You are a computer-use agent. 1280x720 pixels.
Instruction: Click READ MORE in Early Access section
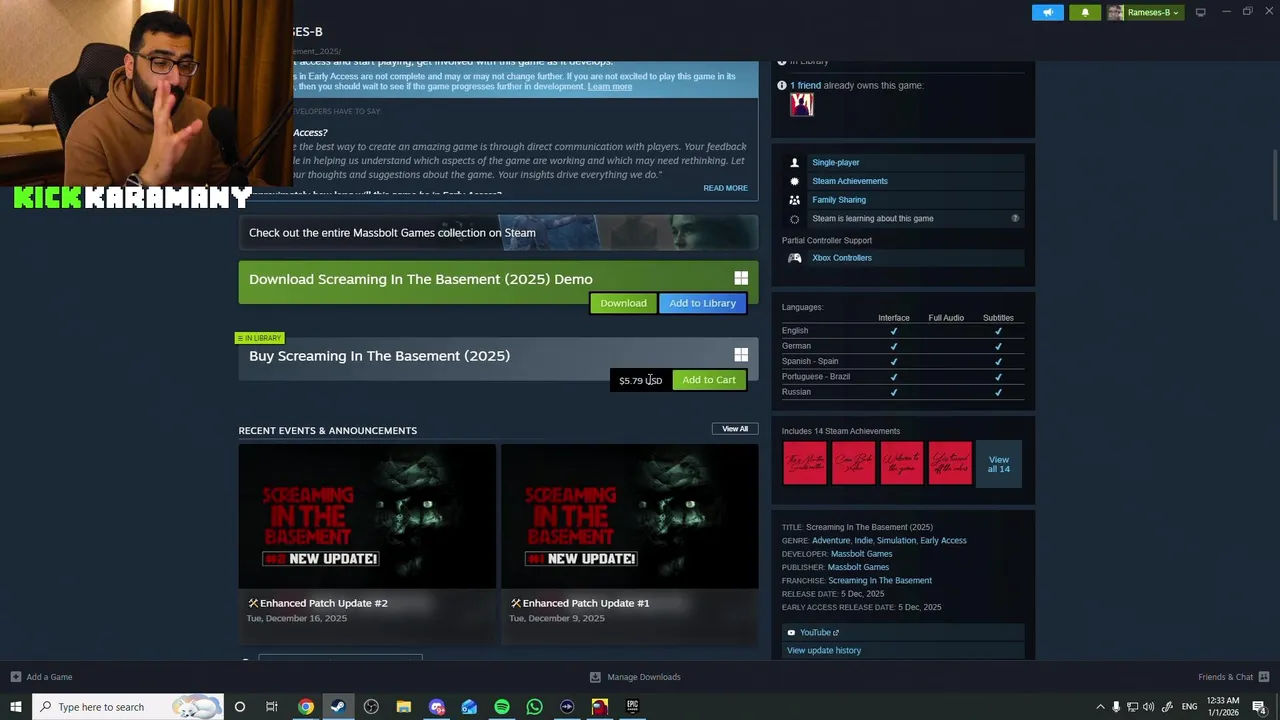(x=725, y=188)
